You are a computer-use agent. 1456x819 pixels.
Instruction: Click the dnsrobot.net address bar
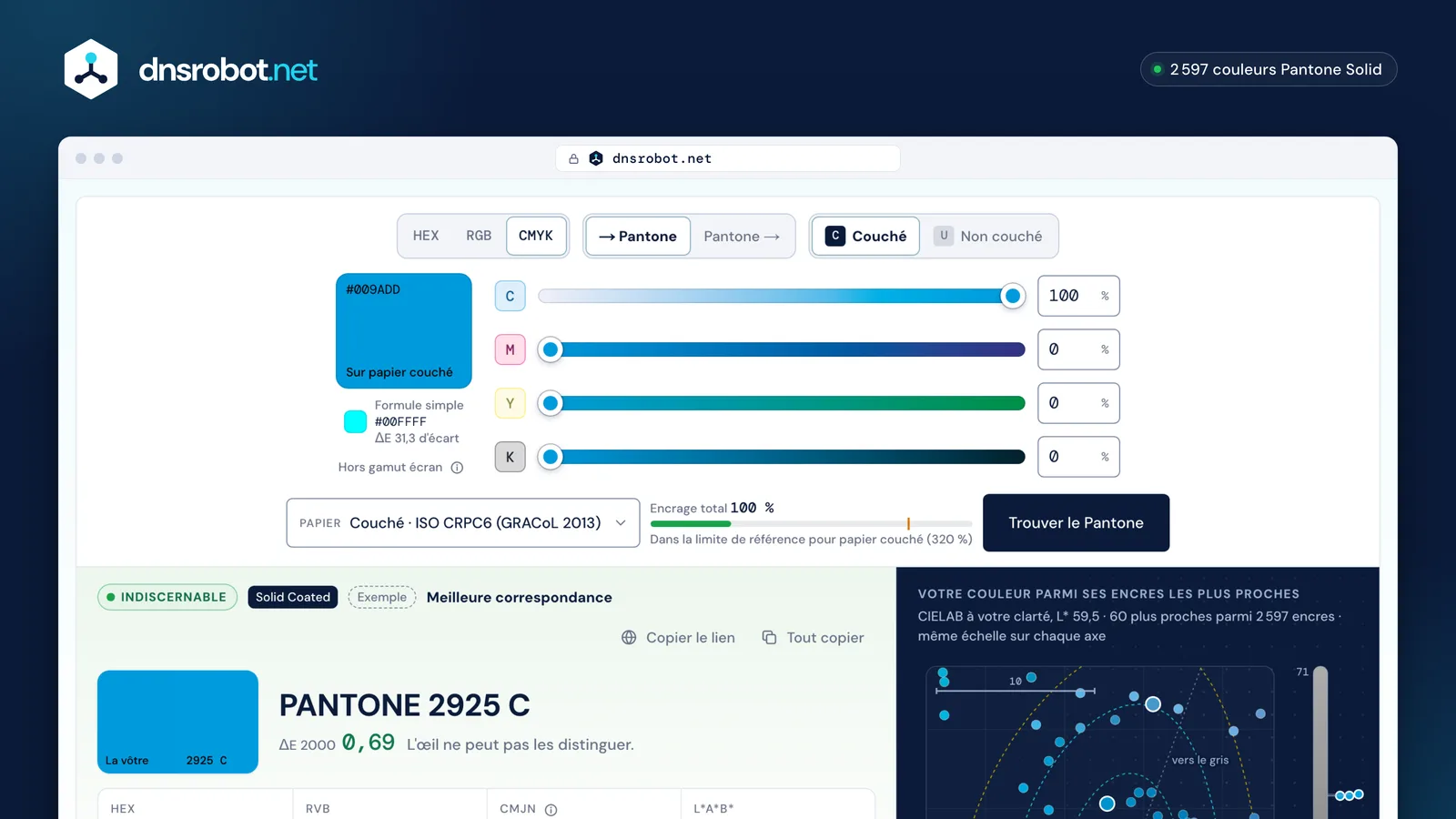pos(728,158)
